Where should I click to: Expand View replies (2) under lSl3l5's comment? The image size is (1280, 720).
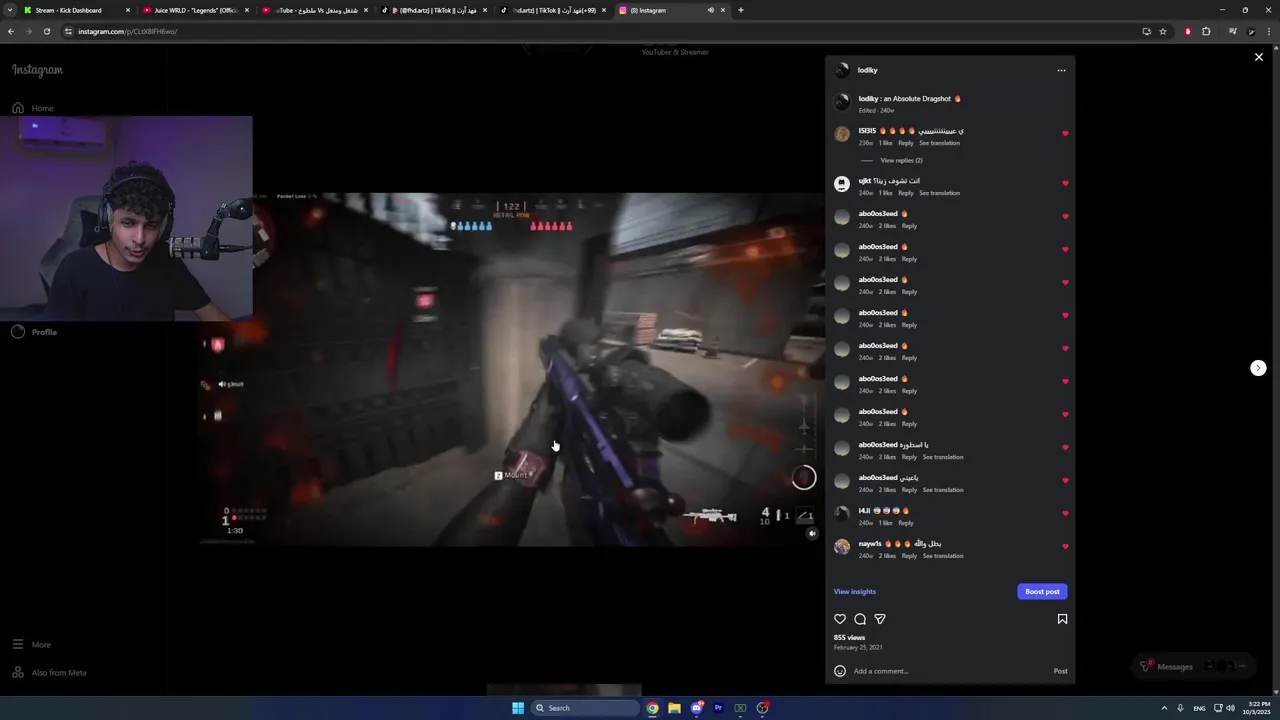pos(901,160)
